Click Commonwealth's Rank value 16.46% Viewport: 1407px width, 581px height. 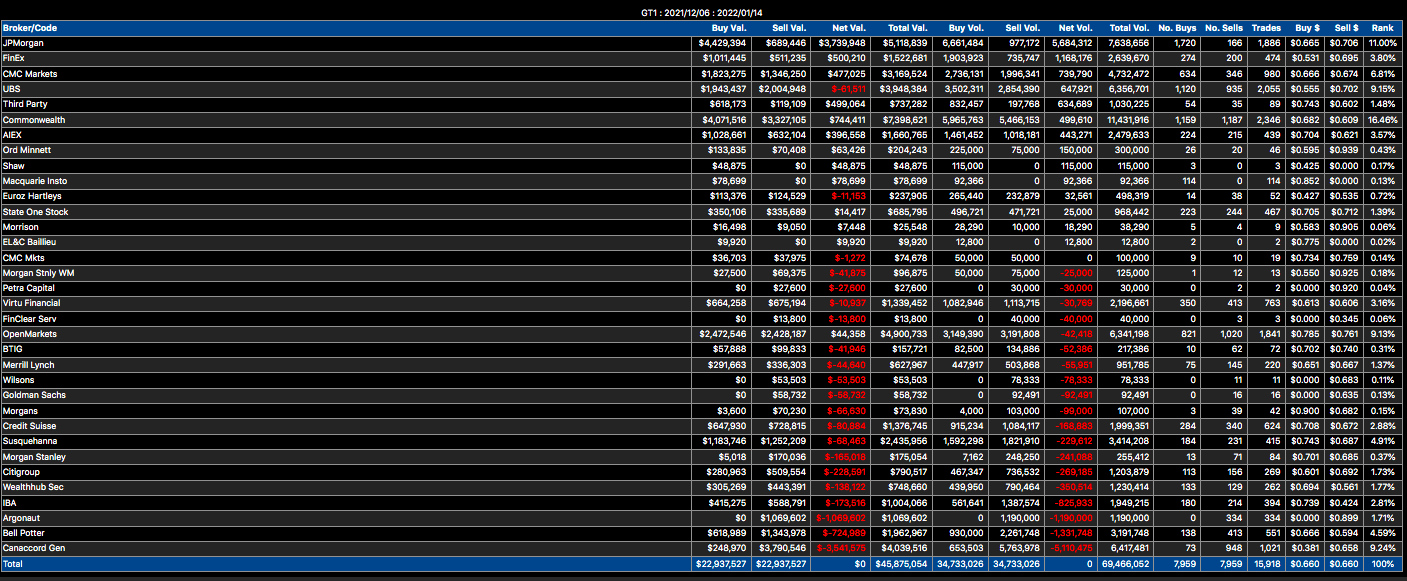point(1382,120)
